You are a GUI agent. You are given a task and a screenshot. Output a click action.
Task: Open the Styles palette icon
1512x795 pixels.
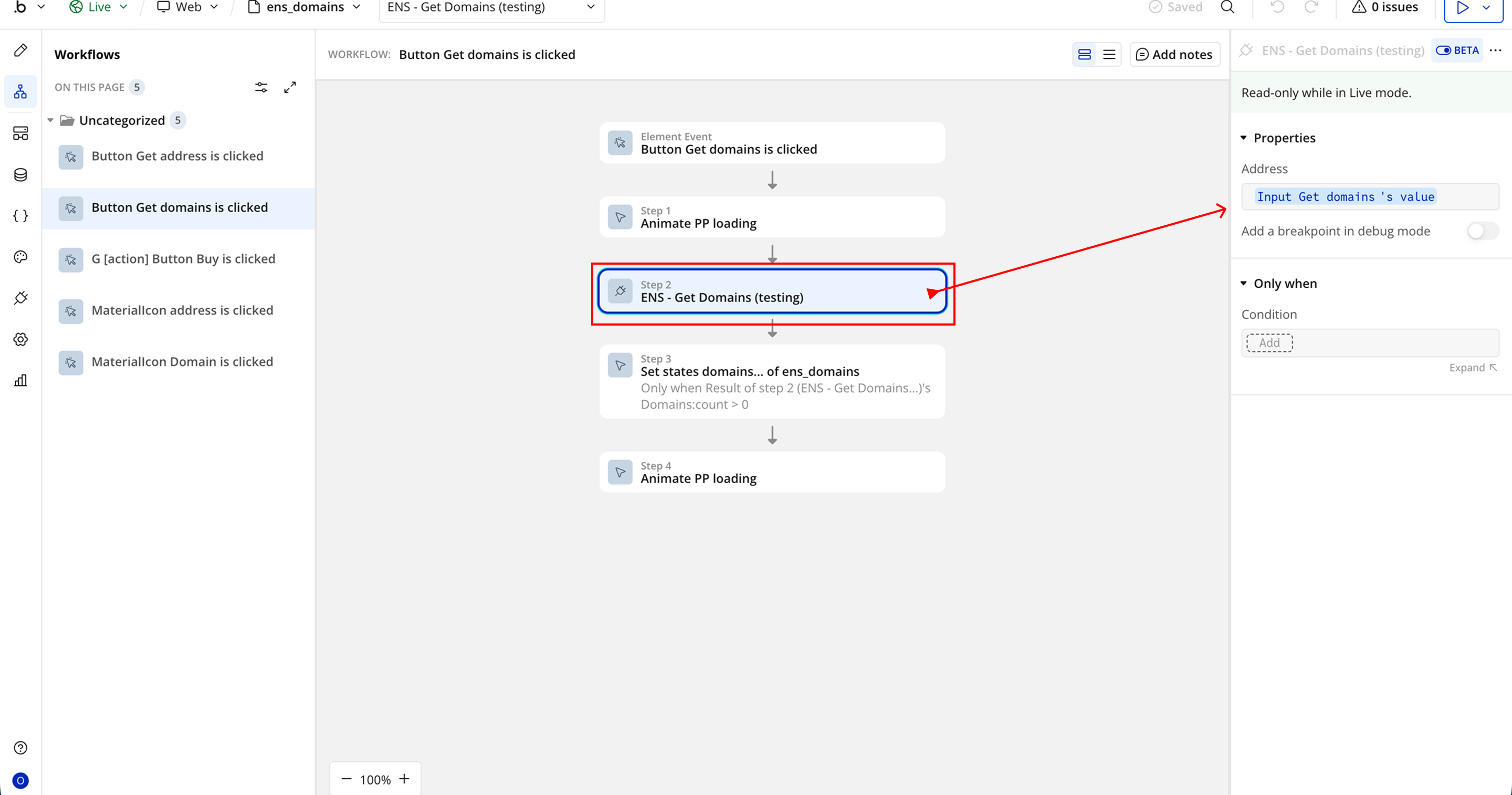point(20,257)
